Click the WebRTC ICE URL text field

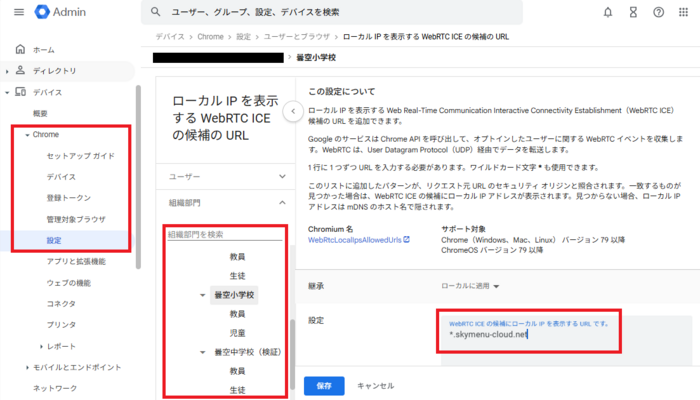coord(560,335)
